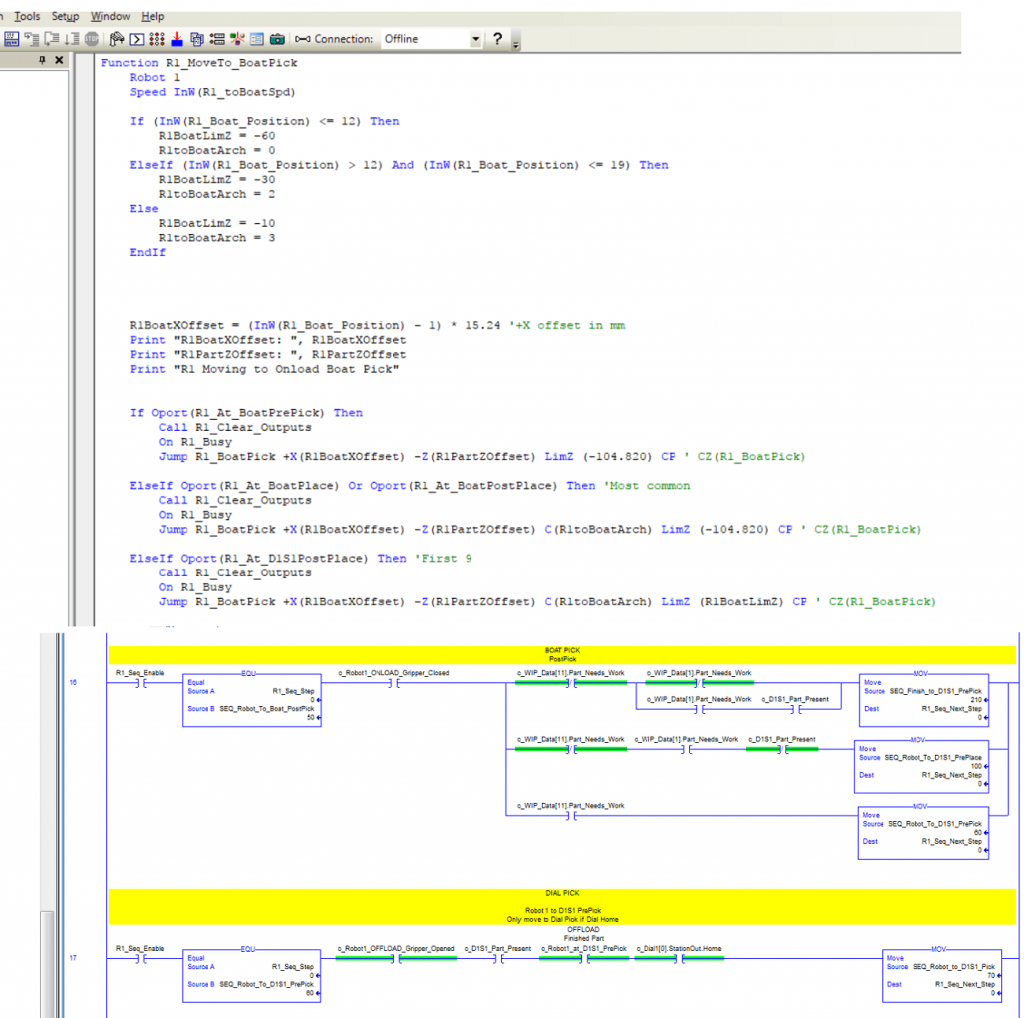
Task: Pin the left side panel
Action: (x=42, y=61)
